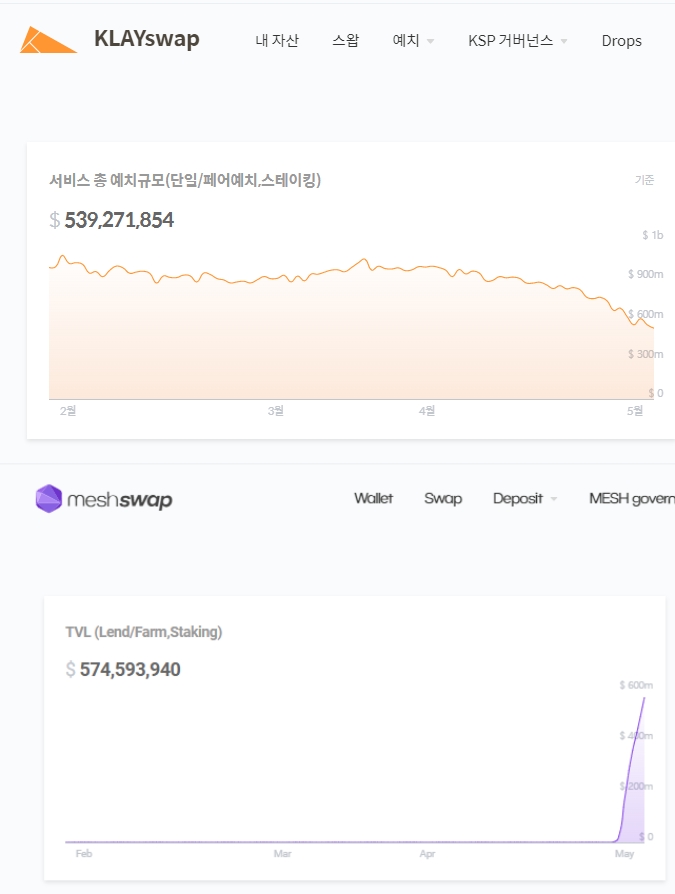Click the Mar axis label
The width and height of the screenshot is (675, 894).
pyautogui.click(x=283, y=854)
